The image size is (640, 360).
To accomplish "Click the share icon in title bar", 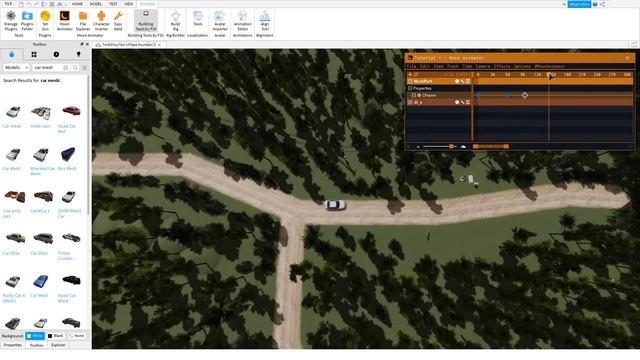I will point(602,4).
